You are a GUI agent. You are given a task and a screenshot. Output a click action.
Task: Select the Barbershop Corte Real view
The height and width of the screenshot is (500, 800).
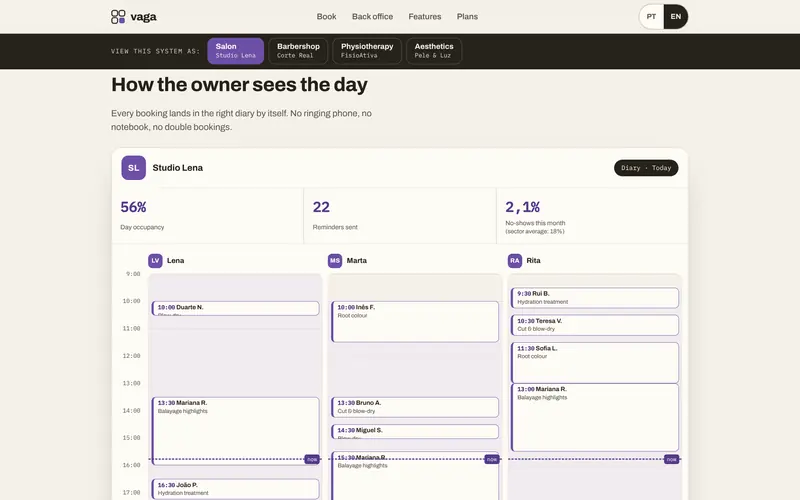pyautogui.click(x=298, y=51)
